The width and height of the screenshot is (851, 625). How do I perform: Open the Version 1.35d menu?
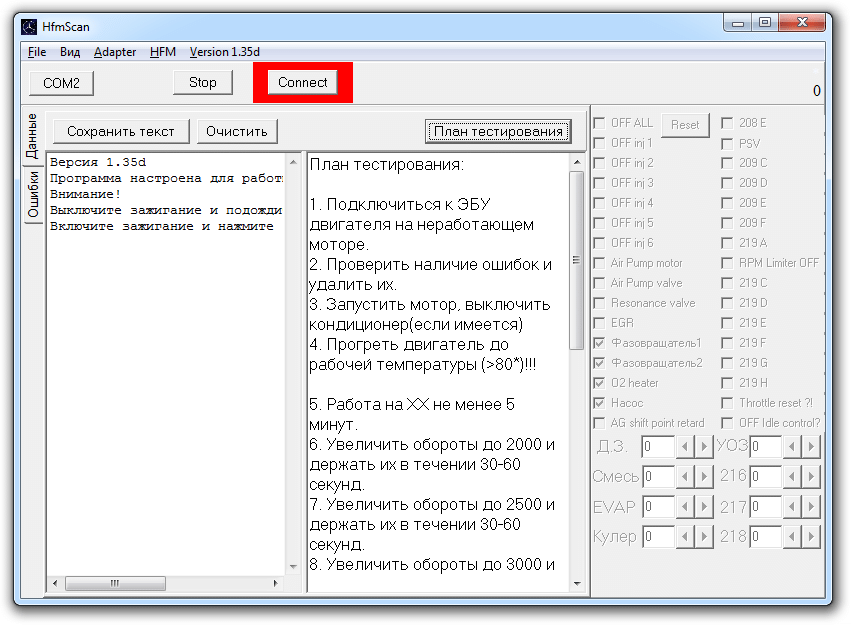coord(225,52)
